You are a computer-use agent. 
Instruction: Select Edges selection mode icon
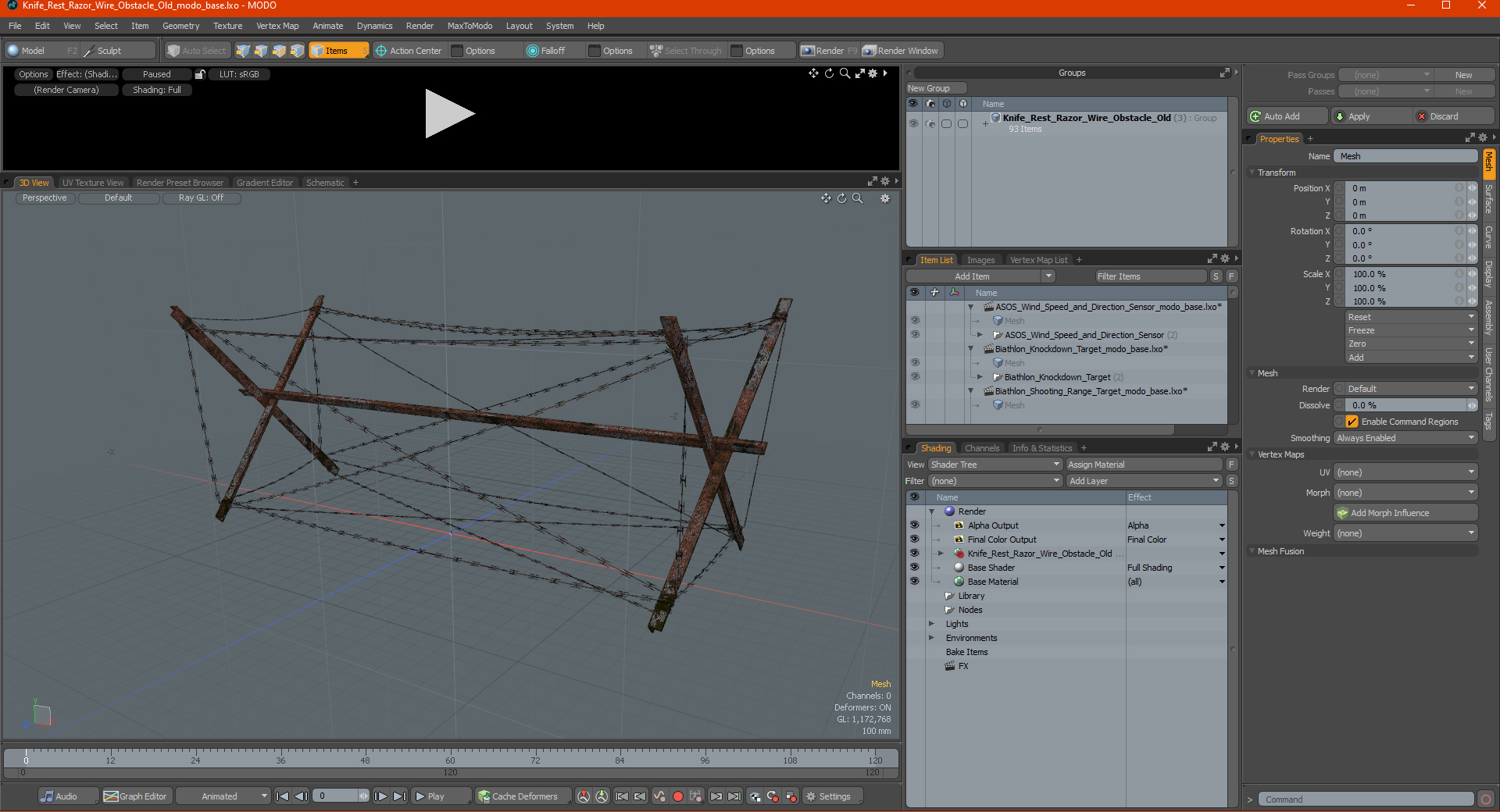pyautogui.click(x=261, y=51)
